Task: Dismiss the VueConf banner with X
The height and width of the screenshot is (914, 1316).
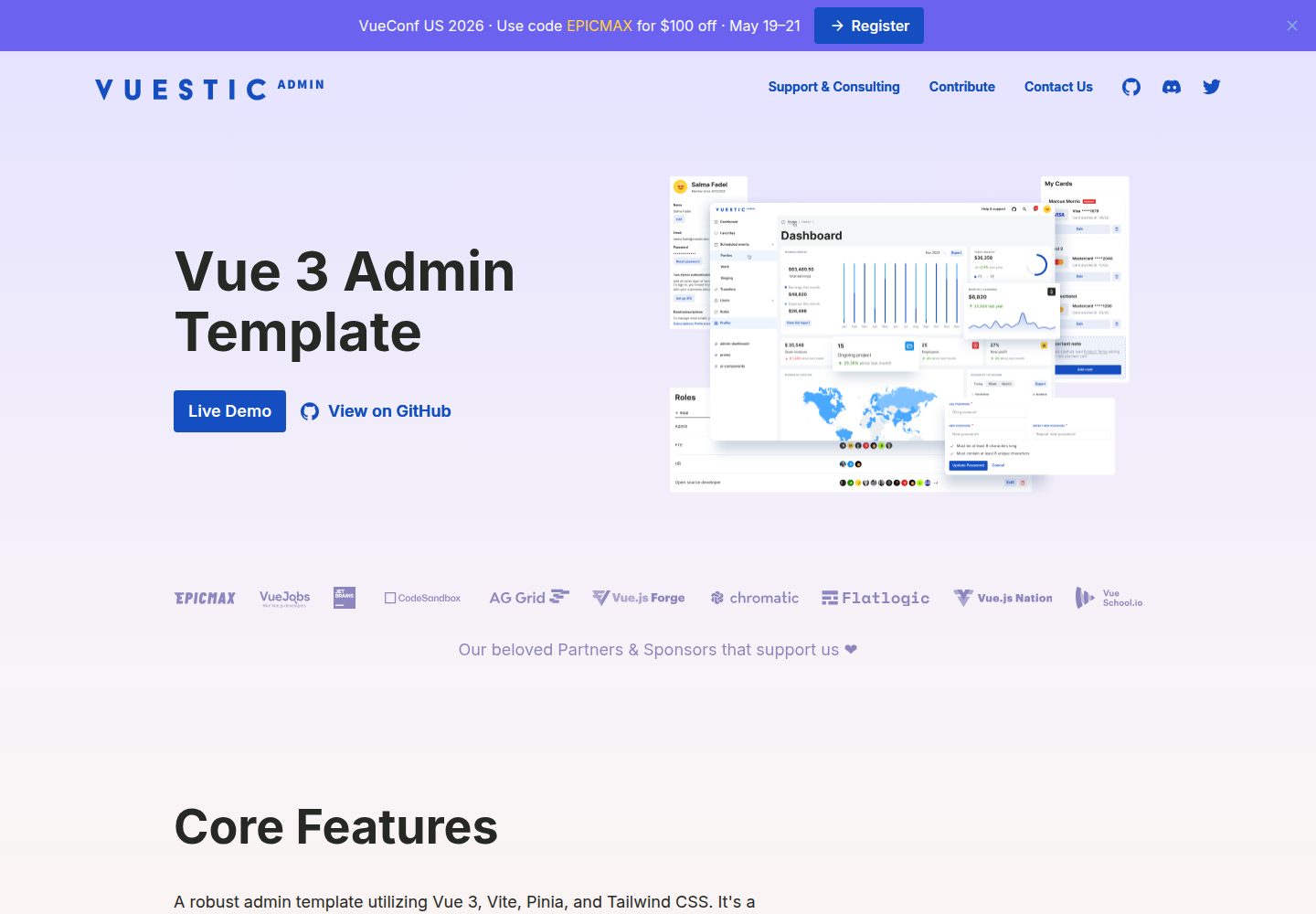Action: pos(1292,26)
